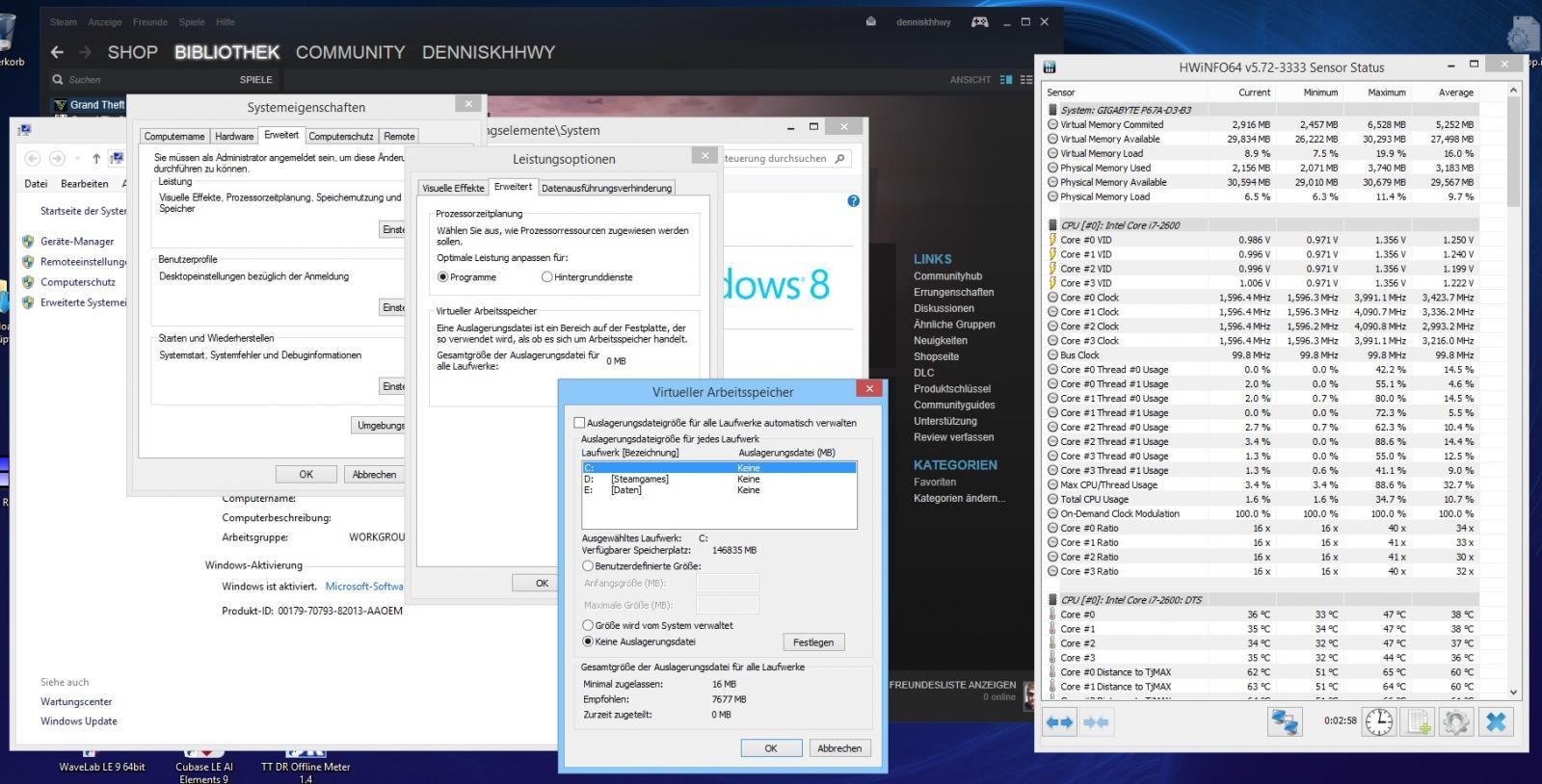Open the Hardware tab in Systemeigenschaften
This screenshot has height=784, width=1542.
tap(234, 136)
